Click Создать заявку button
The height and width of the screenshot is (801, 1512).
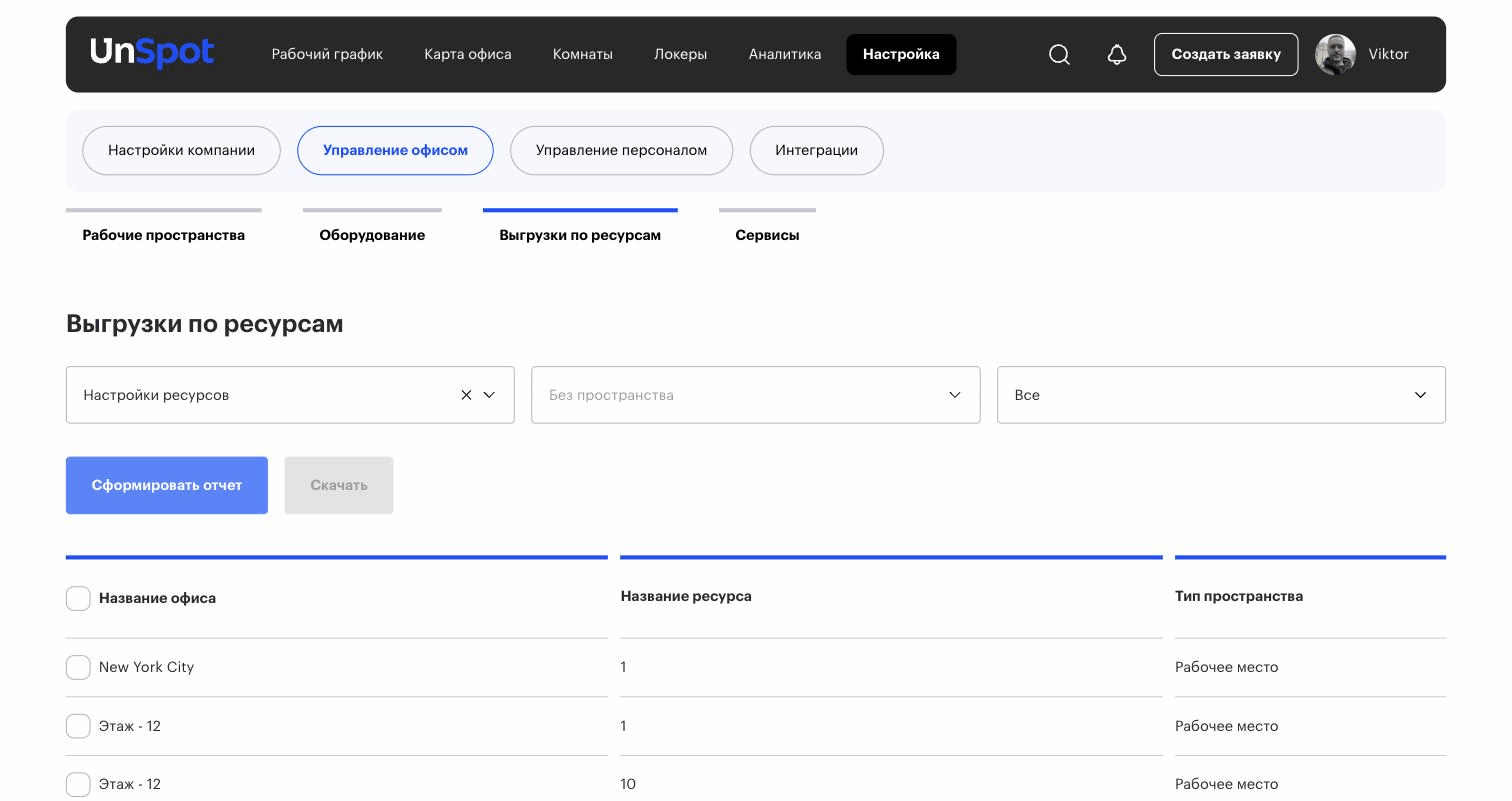pyautogui.click(x=1226, y=54)
